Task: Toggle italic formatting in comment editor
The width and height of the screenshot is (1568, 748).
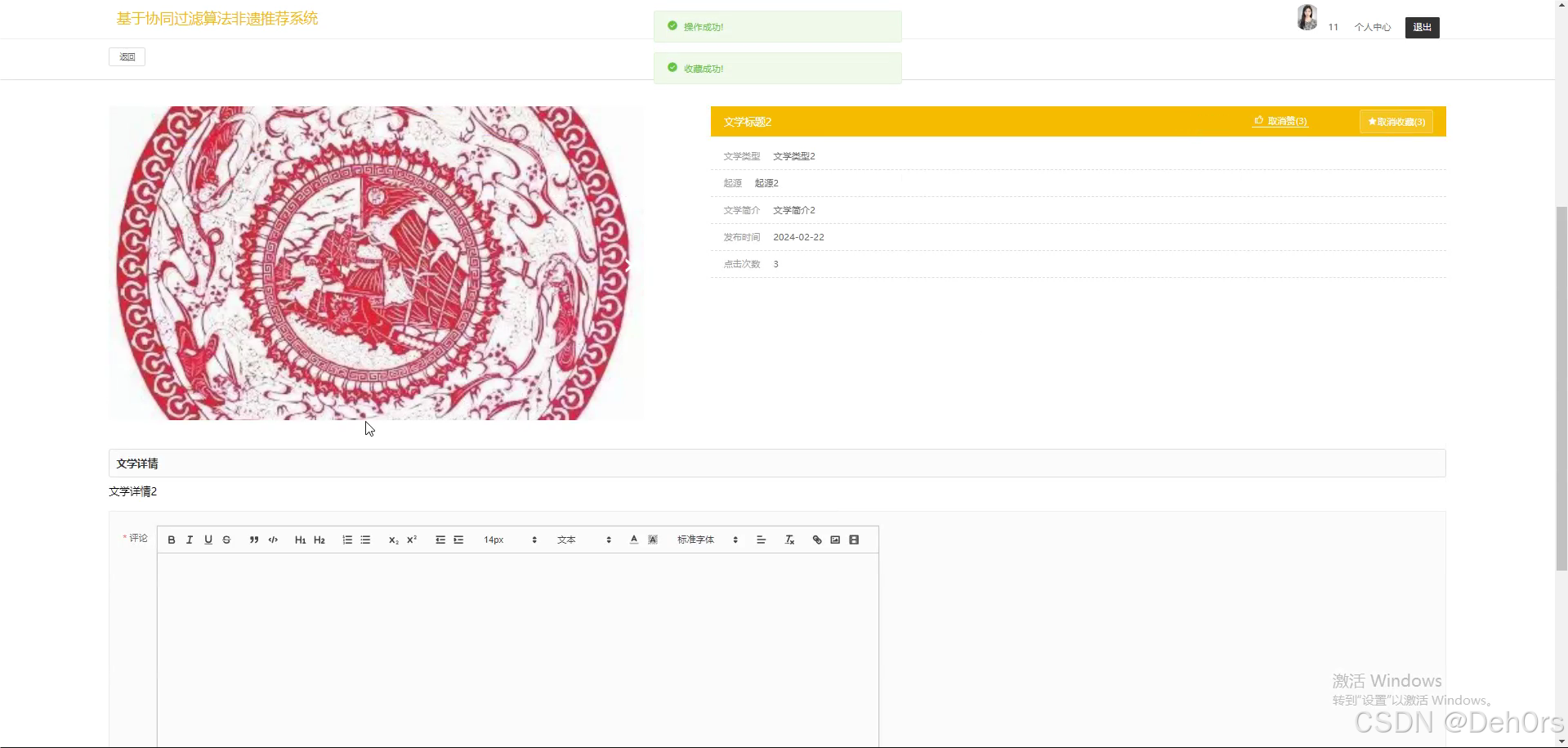Action: (190, 540)
